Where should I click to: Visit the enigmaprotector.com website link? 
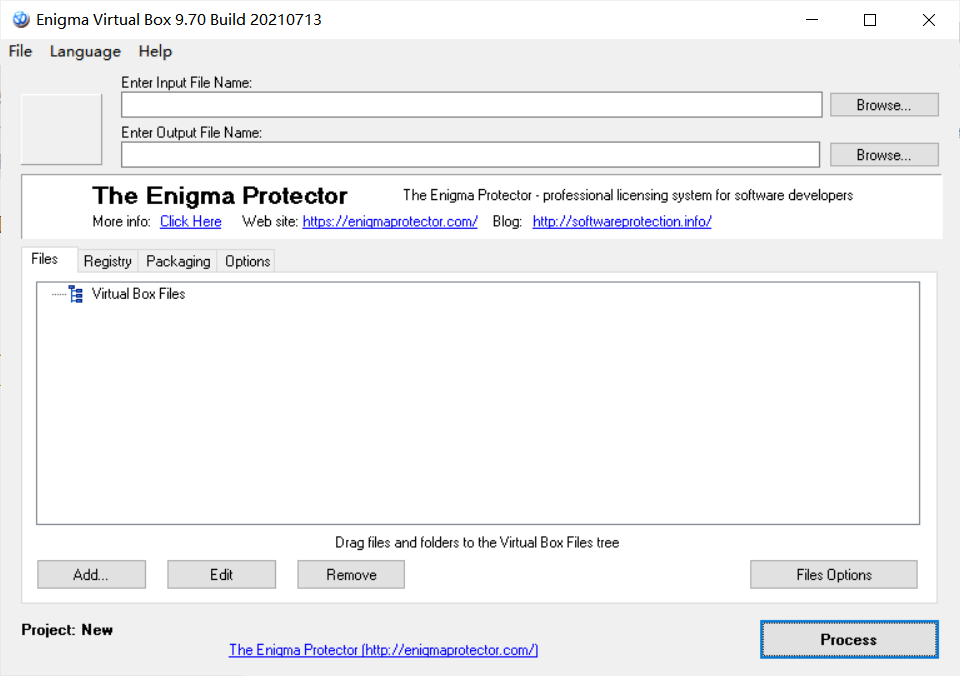[389, 221]
